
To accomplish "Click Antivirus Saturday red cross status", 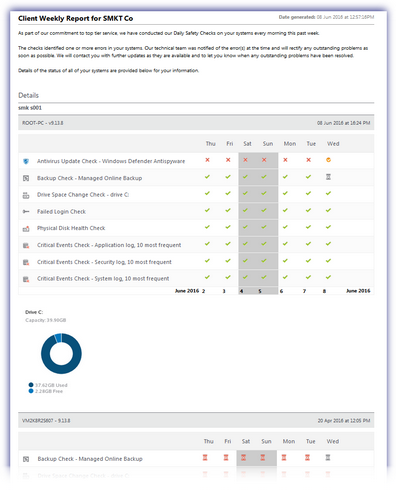I will (x=245, y=160).
